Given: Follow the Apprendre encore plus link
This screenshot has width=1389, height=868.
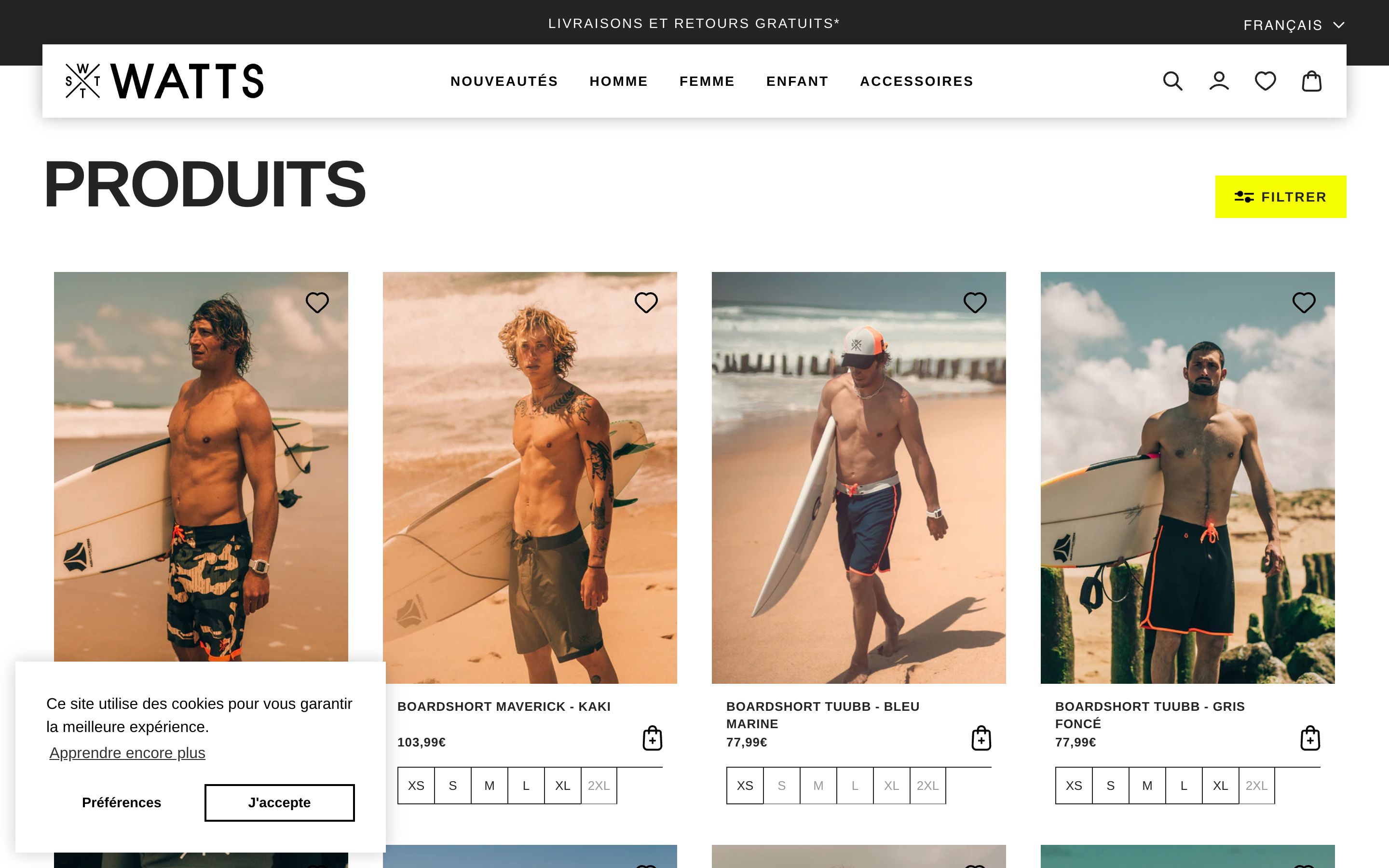Looking at the screenshot, I should pyautogui.click(x=127, y=753).
